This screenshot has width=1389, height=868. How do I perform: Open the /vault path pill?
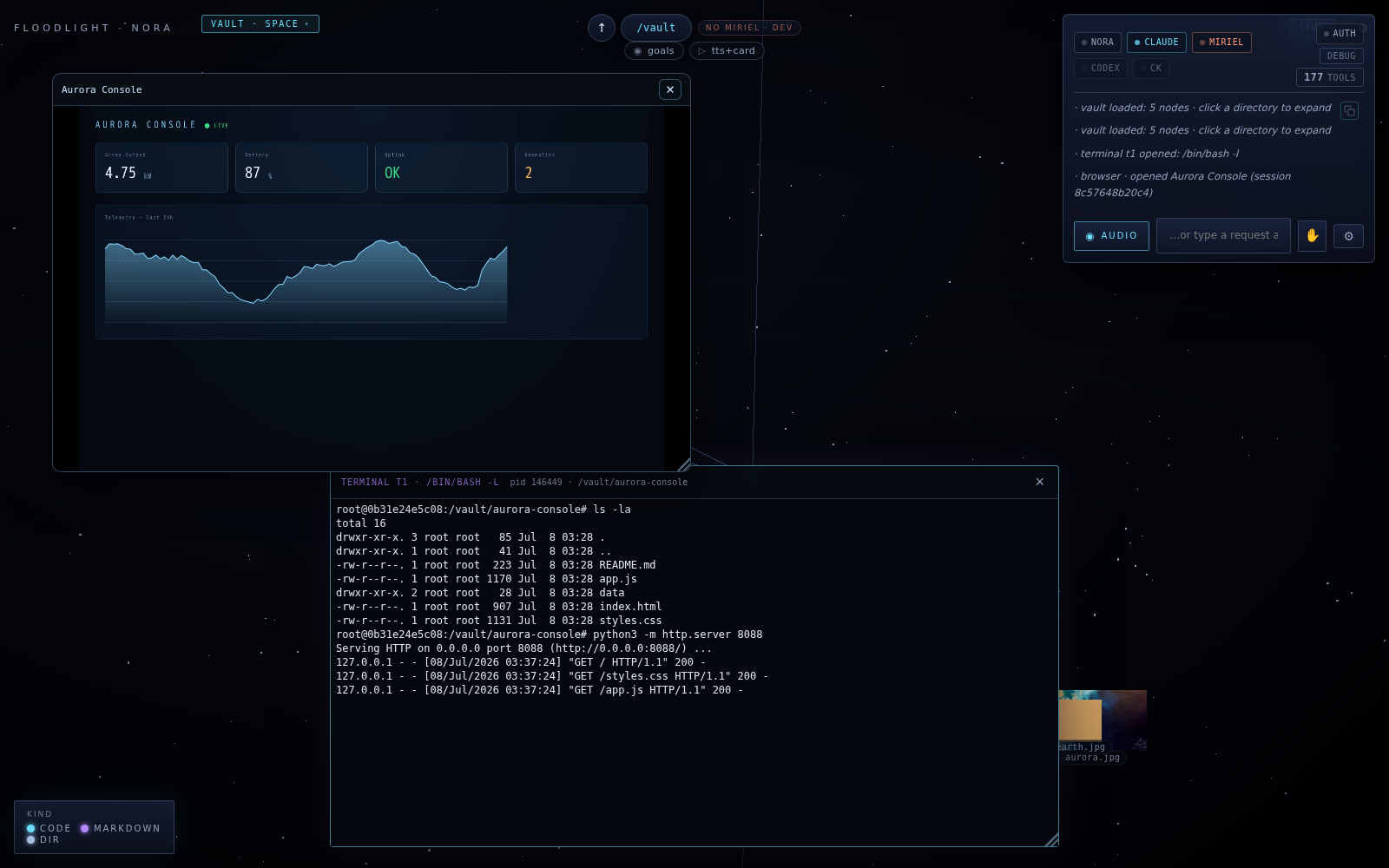656,28
